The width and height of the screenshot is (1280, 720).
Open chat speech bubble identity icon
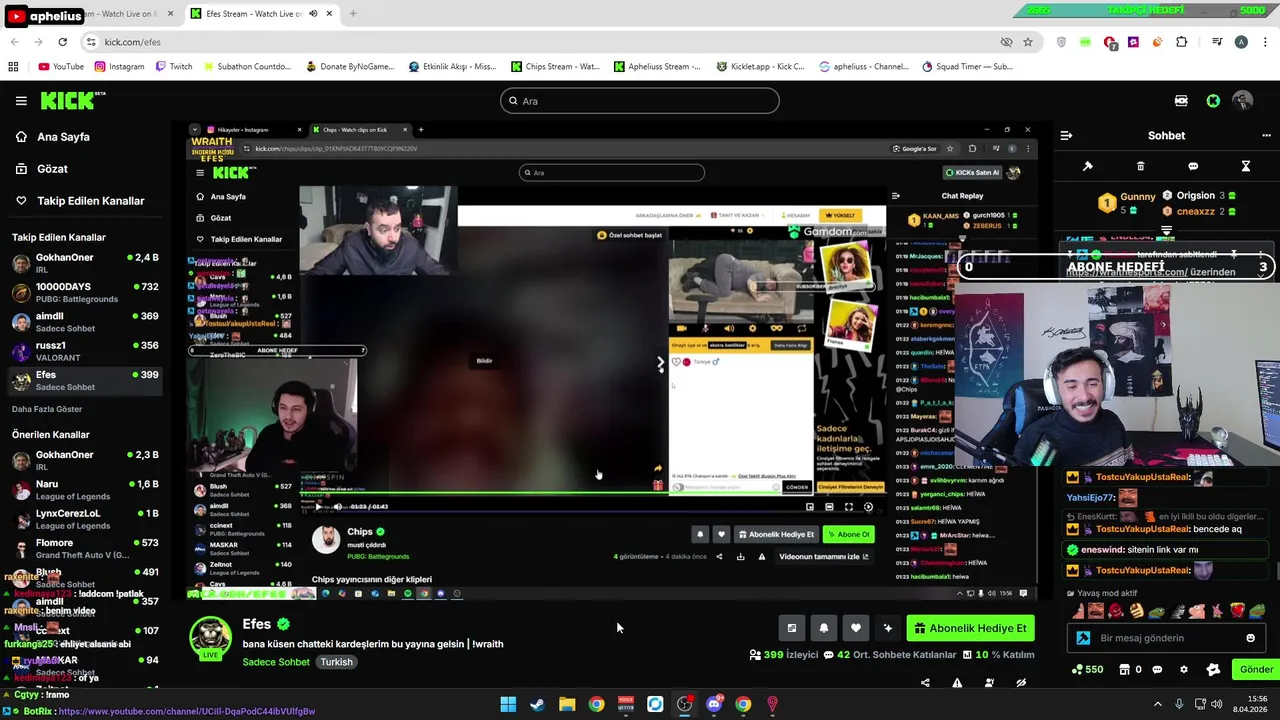1157,670
